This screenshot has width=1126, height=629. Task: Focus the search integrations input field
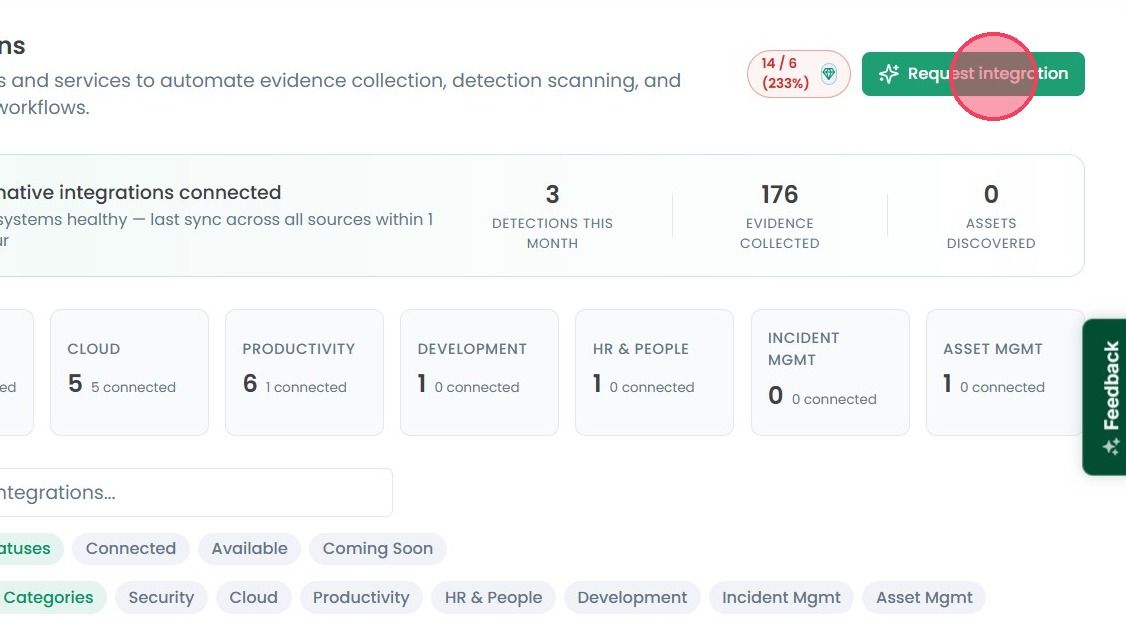pyautogui.click(x=194, y=493)
